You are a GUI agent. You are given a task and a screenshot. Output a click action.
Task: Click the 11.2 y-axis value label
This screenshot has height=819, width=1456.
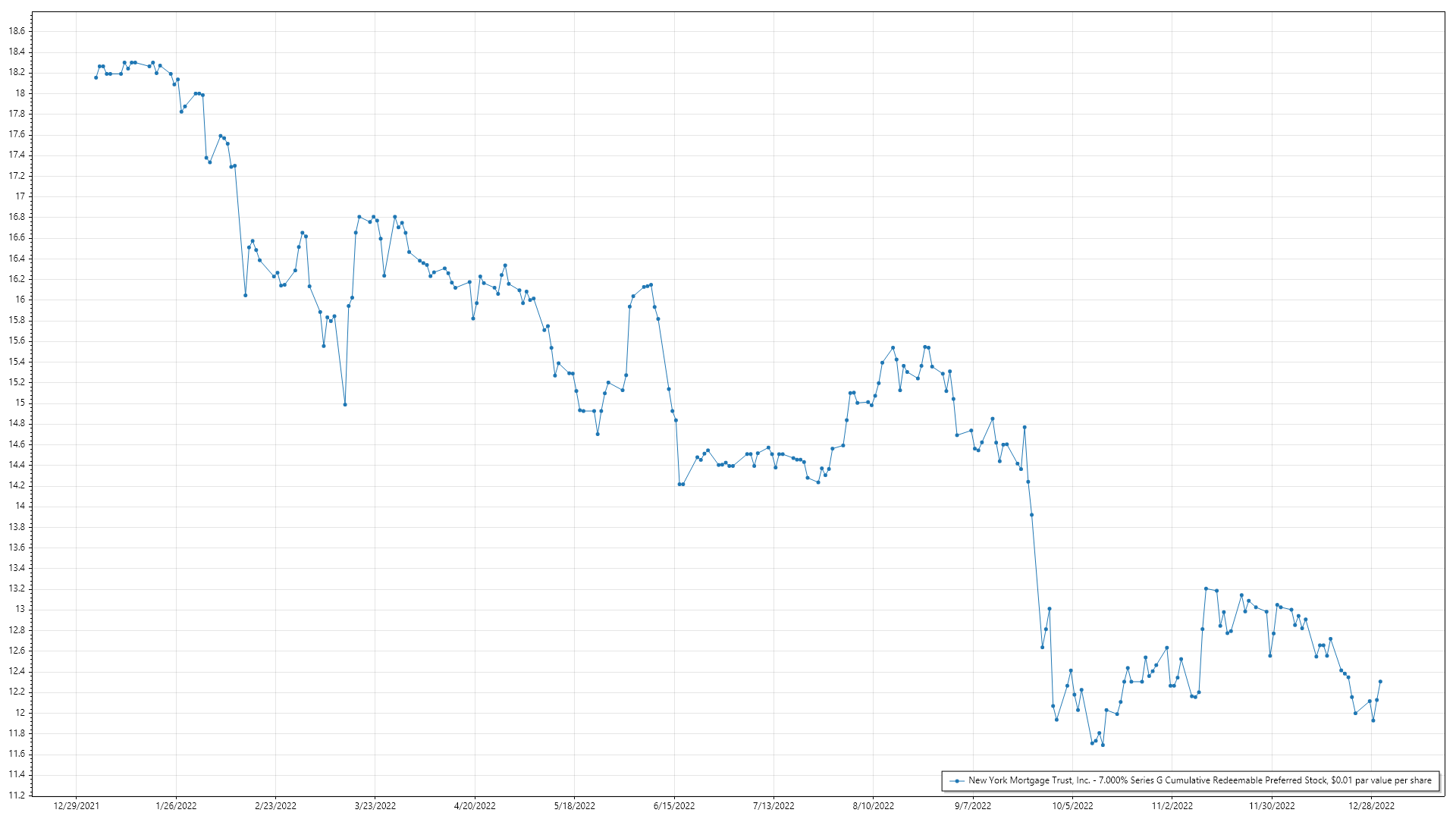tap(17, 795)
